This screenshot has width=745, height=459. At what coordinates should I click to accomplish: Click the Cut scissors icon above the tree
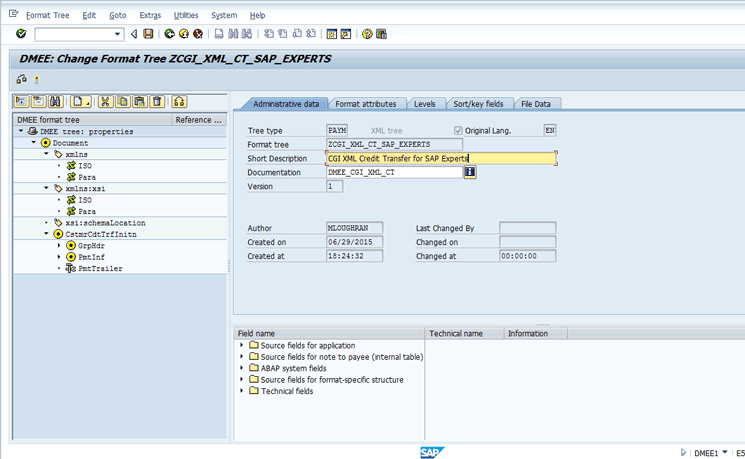(103, 102)
